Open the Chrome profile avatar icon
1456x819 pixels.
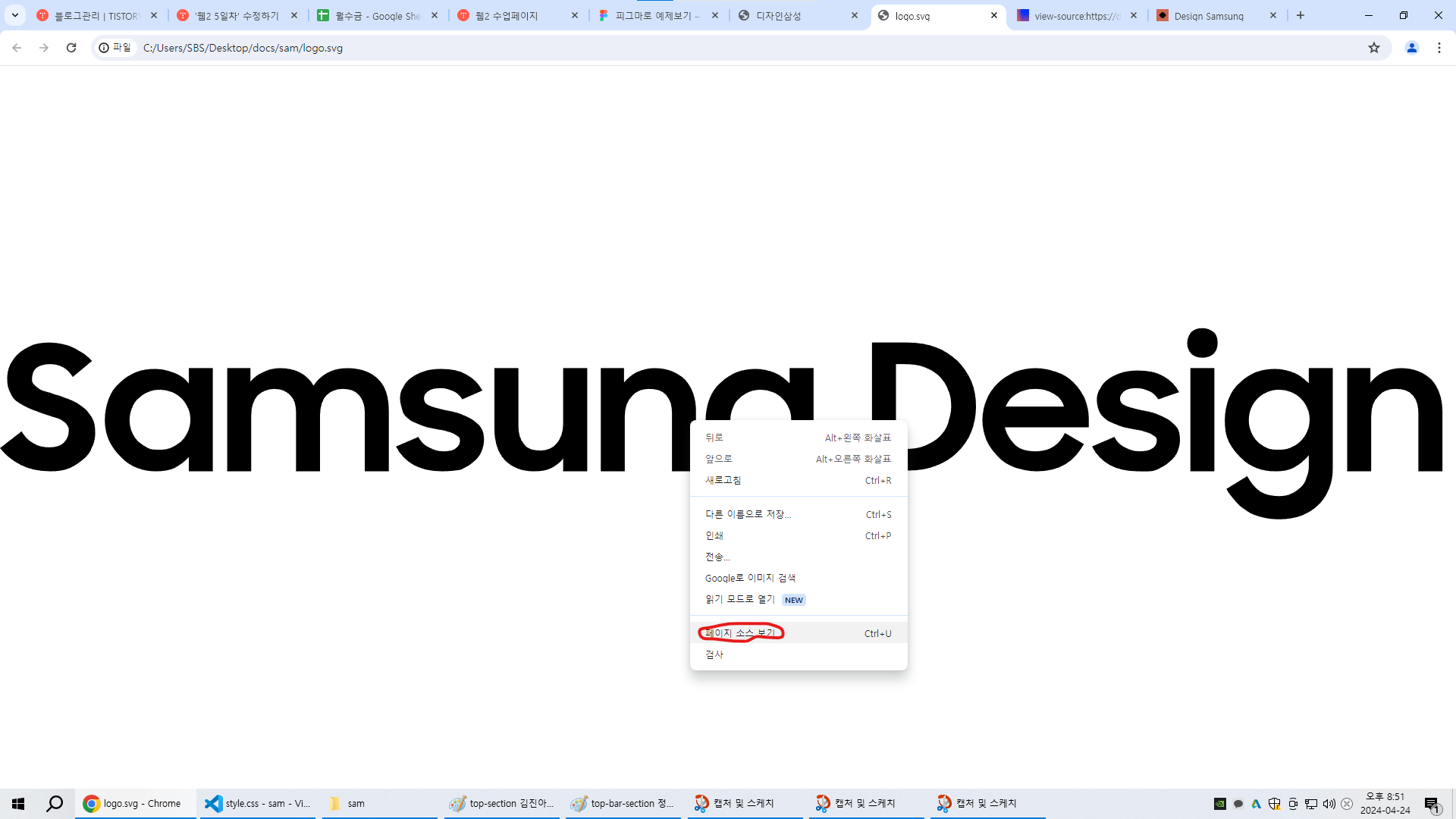pyautogui.click(x=1412, y=48)
